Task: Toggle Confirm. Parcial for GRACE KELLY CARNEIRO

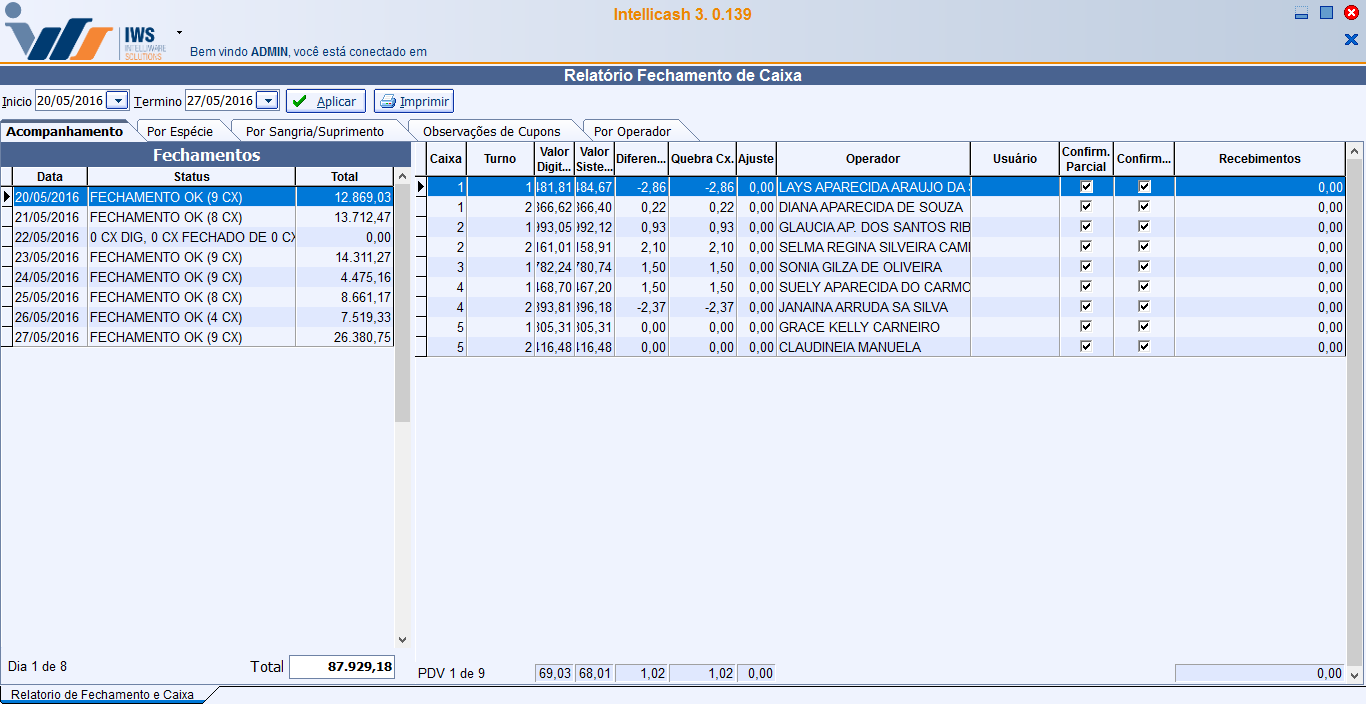Action: tap(1086, 327)
